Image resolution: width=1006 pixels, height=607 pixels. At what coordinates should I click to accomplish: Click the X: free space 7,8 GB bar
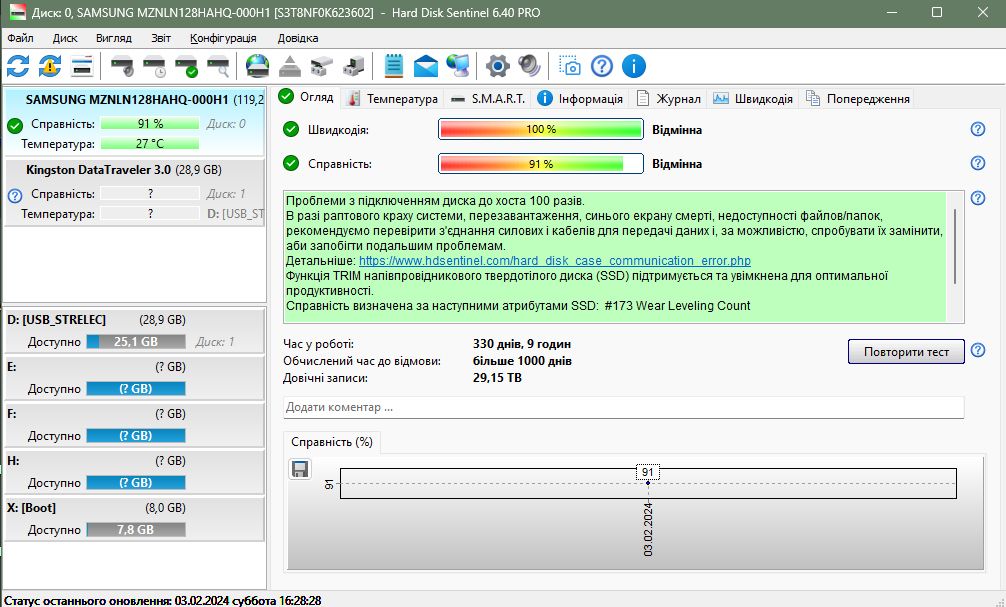click(x=135, y=529)
